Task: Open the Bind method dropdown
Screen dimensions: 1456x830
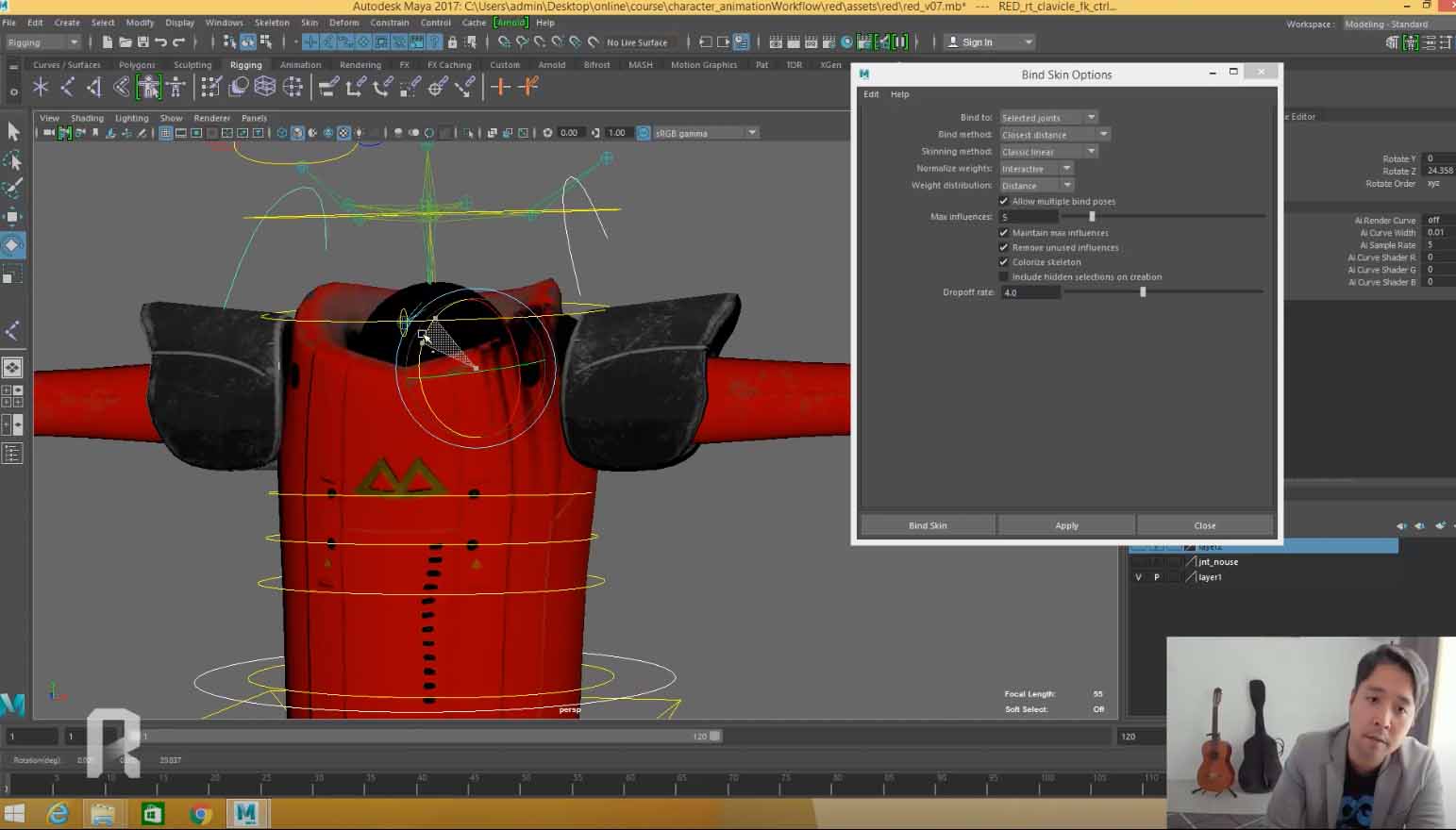Action: 1054,135
